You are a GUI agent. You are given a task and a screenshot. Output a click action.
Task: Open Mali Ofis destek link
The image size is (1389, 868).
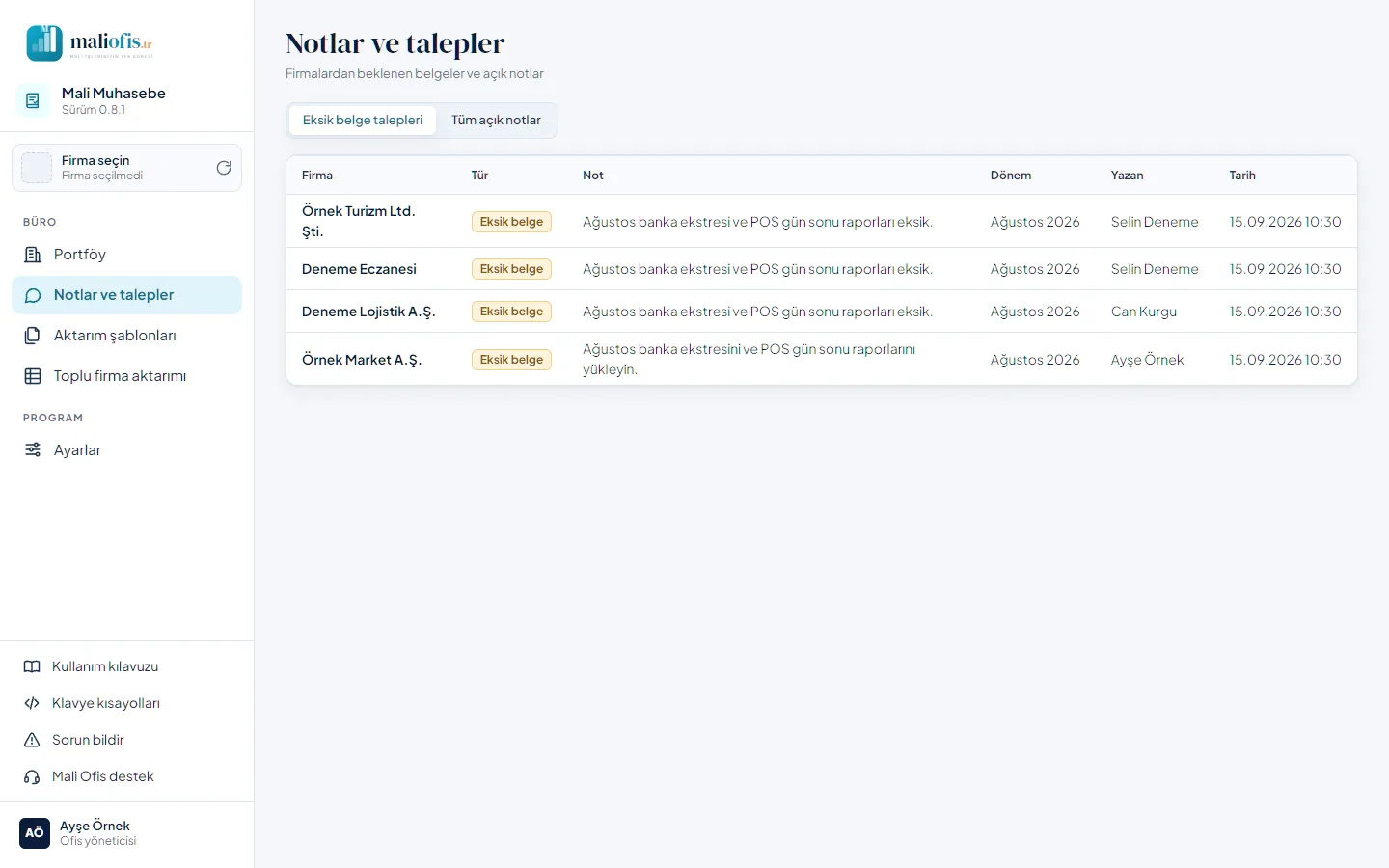click(x=126, y=776)
